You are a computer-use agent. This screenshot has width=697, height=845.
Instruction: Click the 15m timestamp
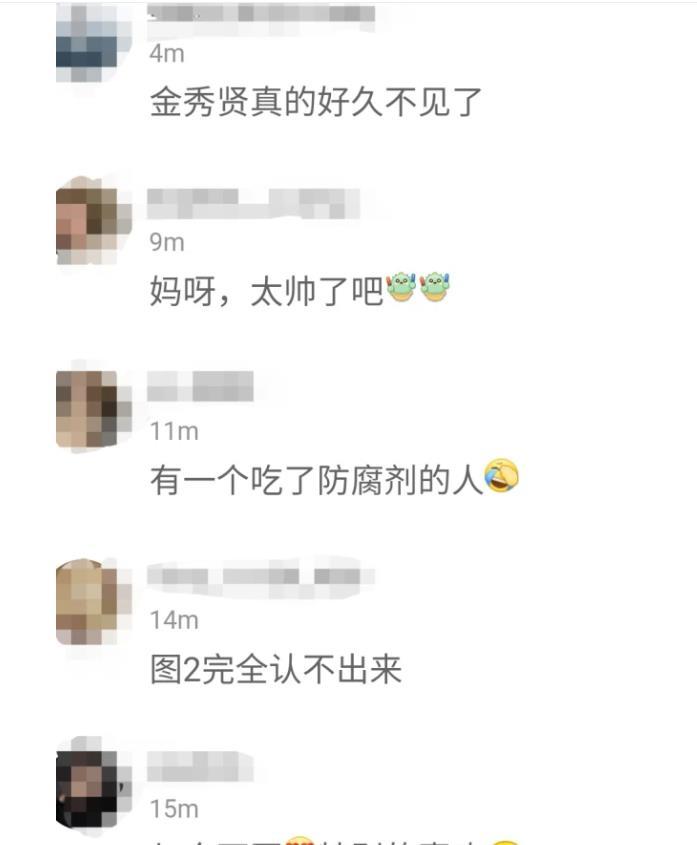click(174, 809)
